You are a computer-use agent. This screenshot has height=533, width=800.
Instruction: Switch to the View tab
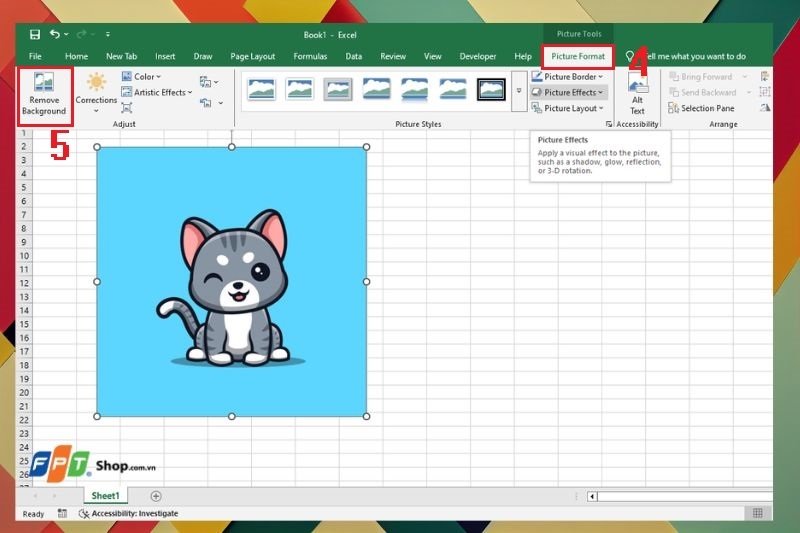click(x=432, y=56)
